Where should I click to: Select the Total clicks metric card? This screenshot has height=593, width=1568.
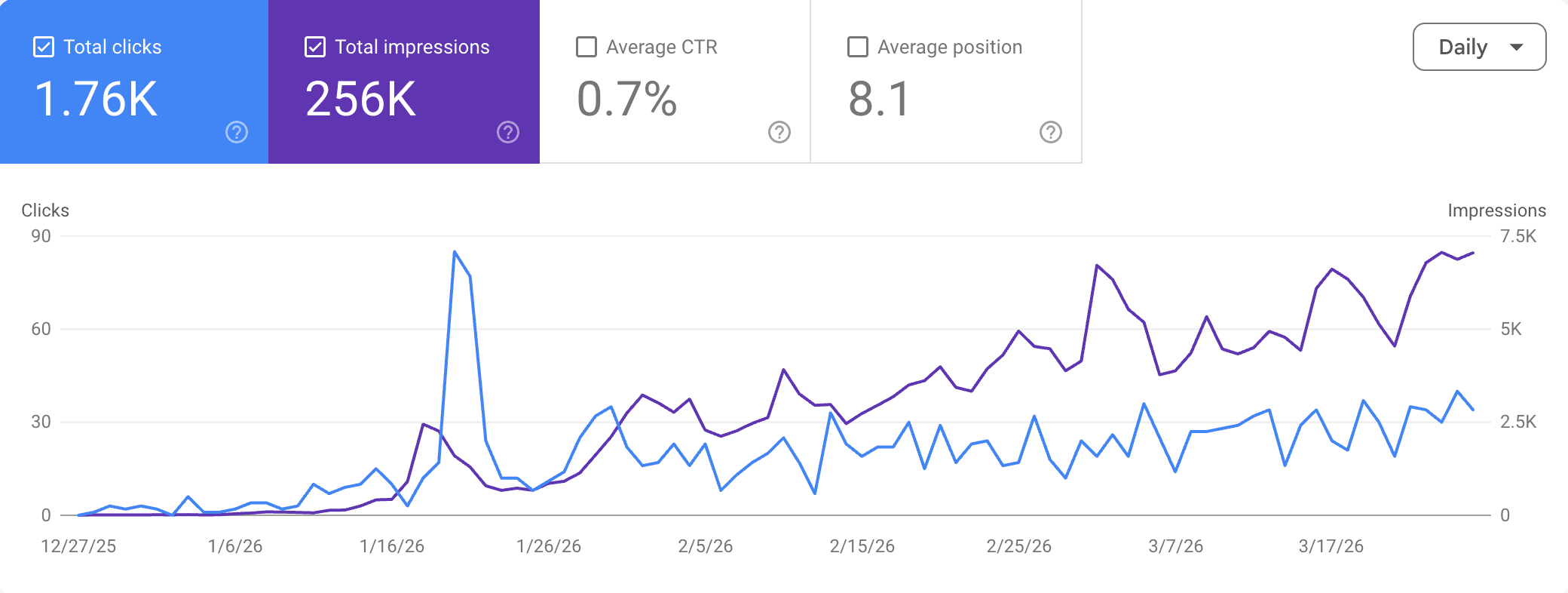point(134,81)
